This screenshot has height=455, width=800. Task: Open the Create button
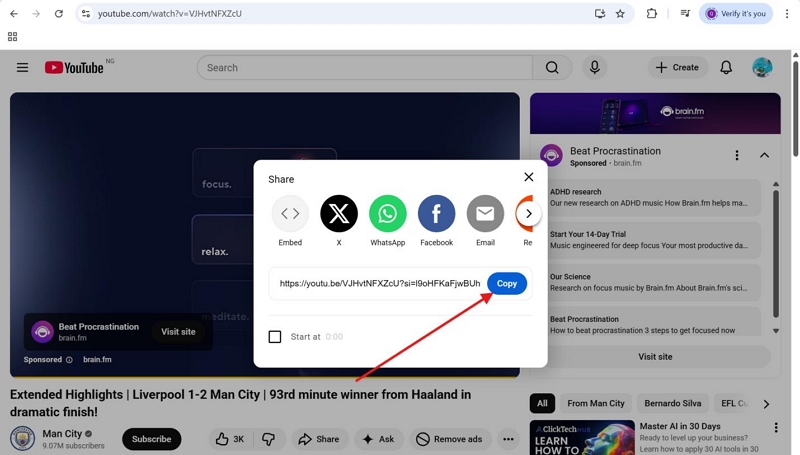pyautogui.click(x=677, y=67)
